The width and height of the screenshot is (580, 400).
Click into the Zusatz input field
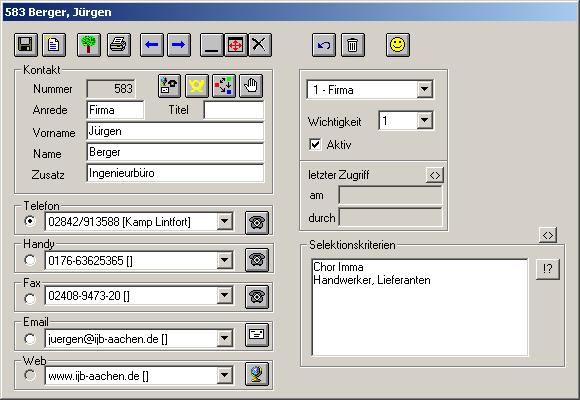(175, 173)
